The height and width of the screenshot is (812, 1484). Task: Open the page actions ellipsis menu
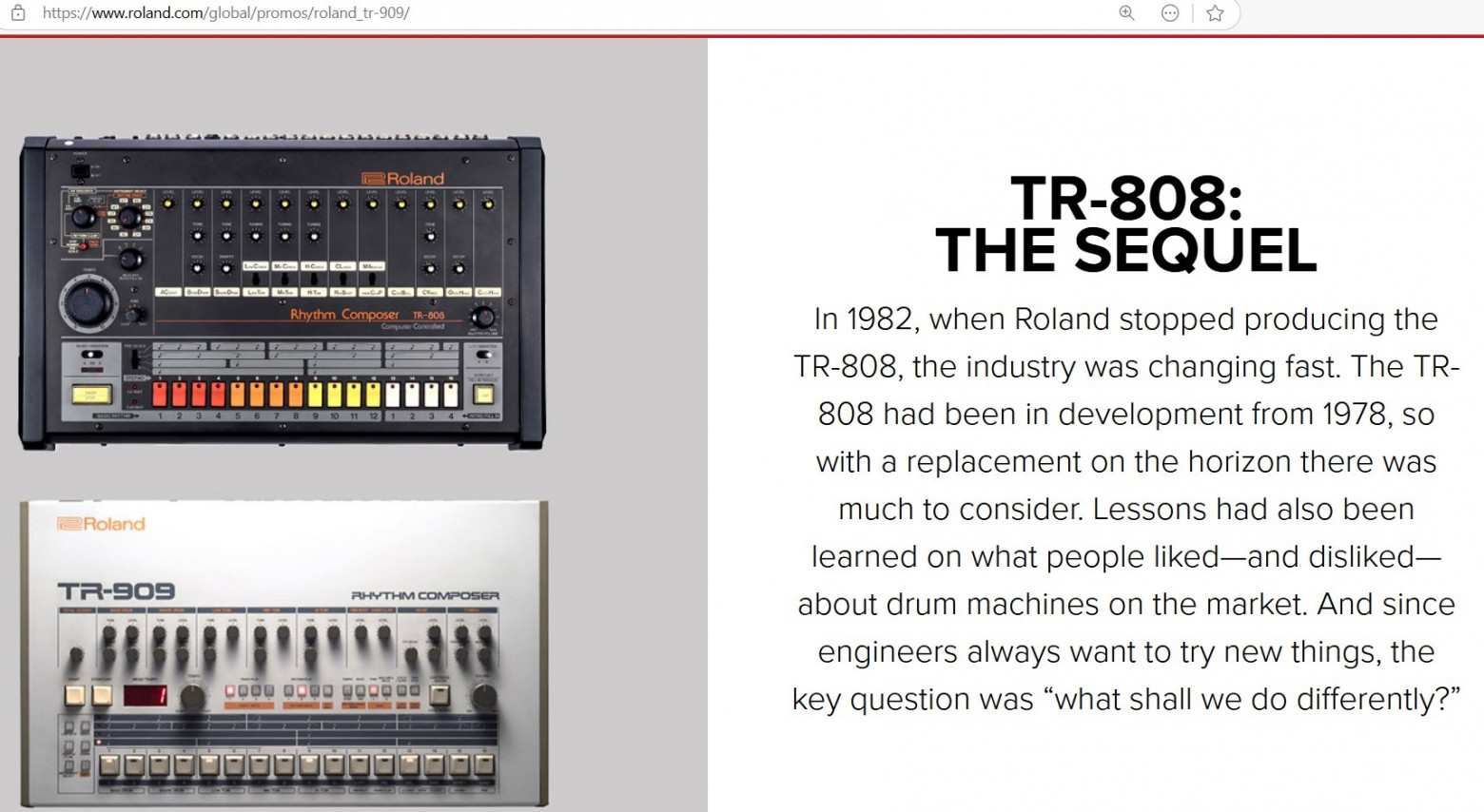1170,13
